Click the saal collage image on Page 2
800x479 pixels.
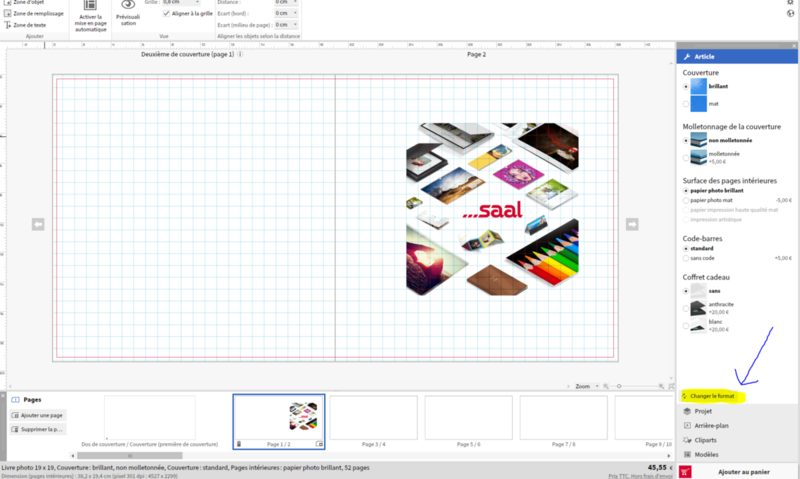pos(492,209)
